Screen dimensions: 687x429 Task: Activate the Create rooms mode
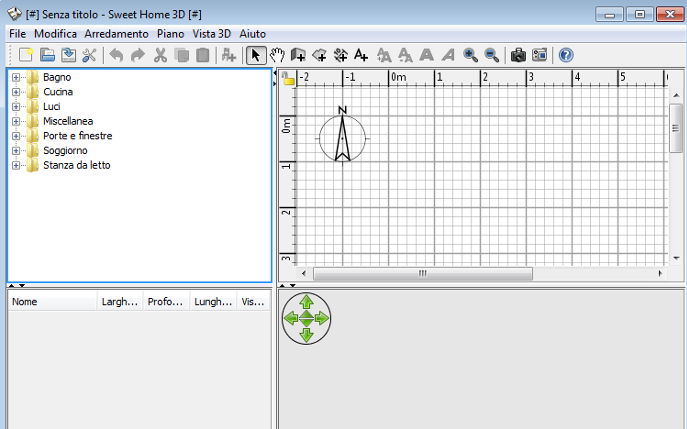319,55
